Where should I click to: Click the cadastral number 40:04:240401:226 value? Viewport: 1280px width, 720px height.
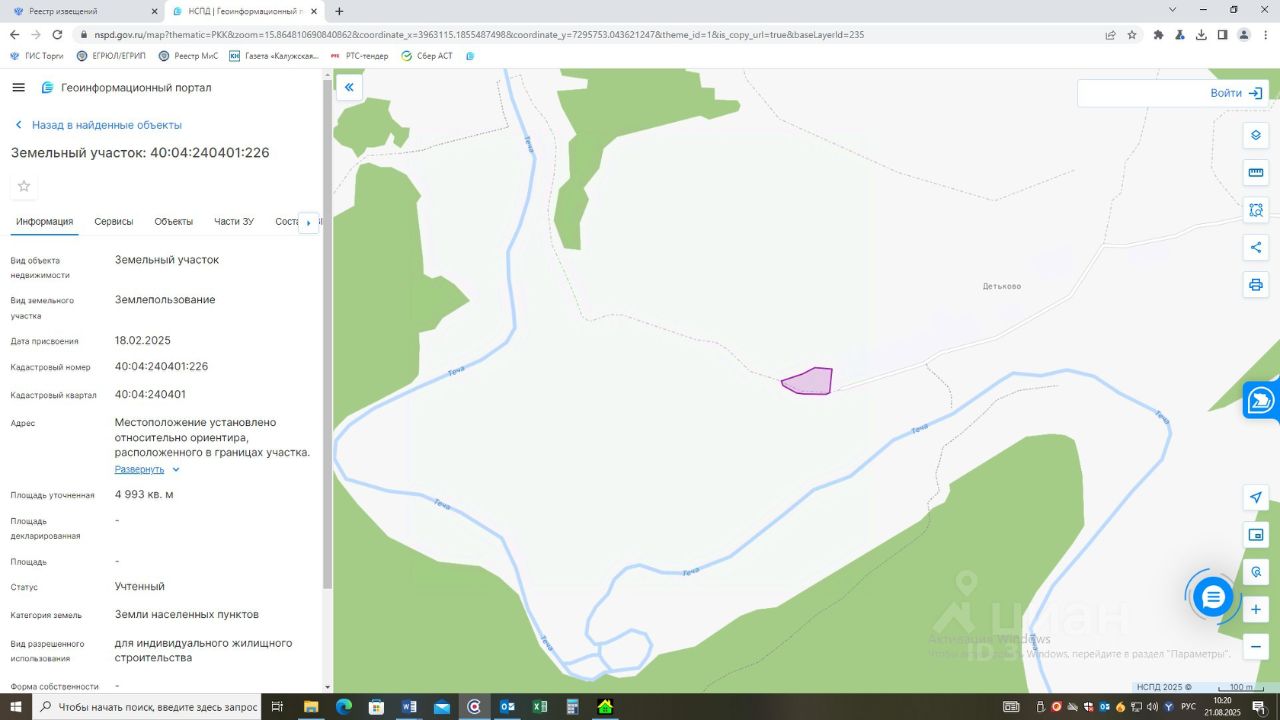coord(162,366)
